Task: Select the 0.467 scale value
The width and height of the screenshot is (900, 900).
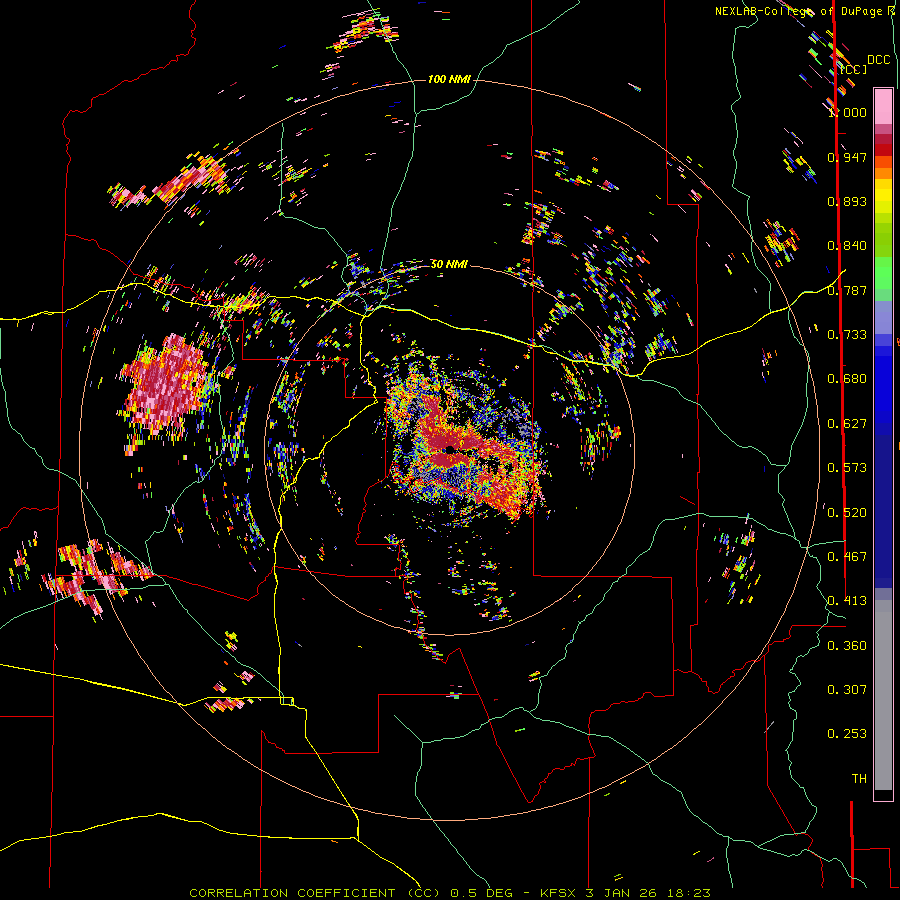Action: (847, 557)
